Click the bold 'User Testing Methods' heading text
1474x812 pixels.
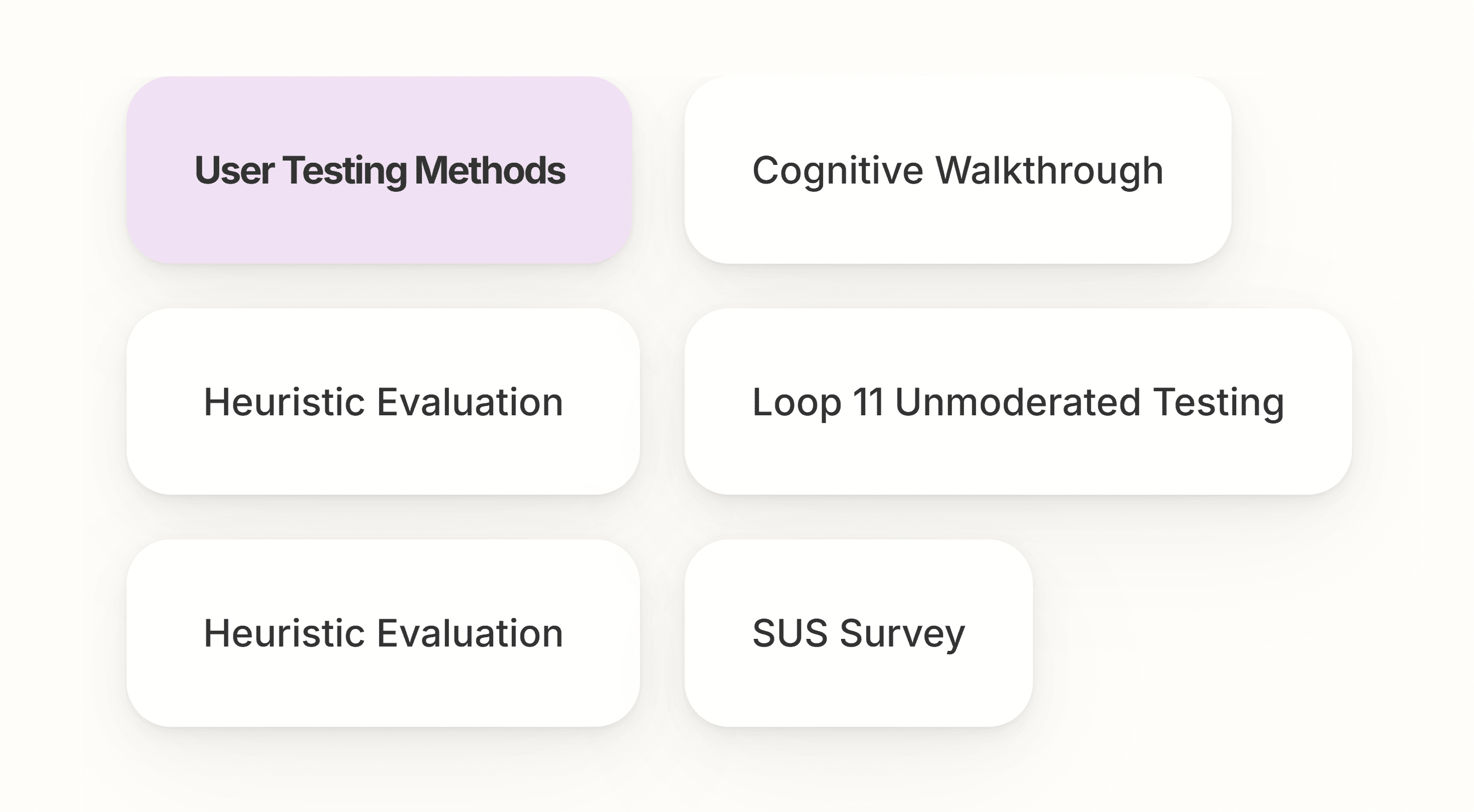pos(380,170)
